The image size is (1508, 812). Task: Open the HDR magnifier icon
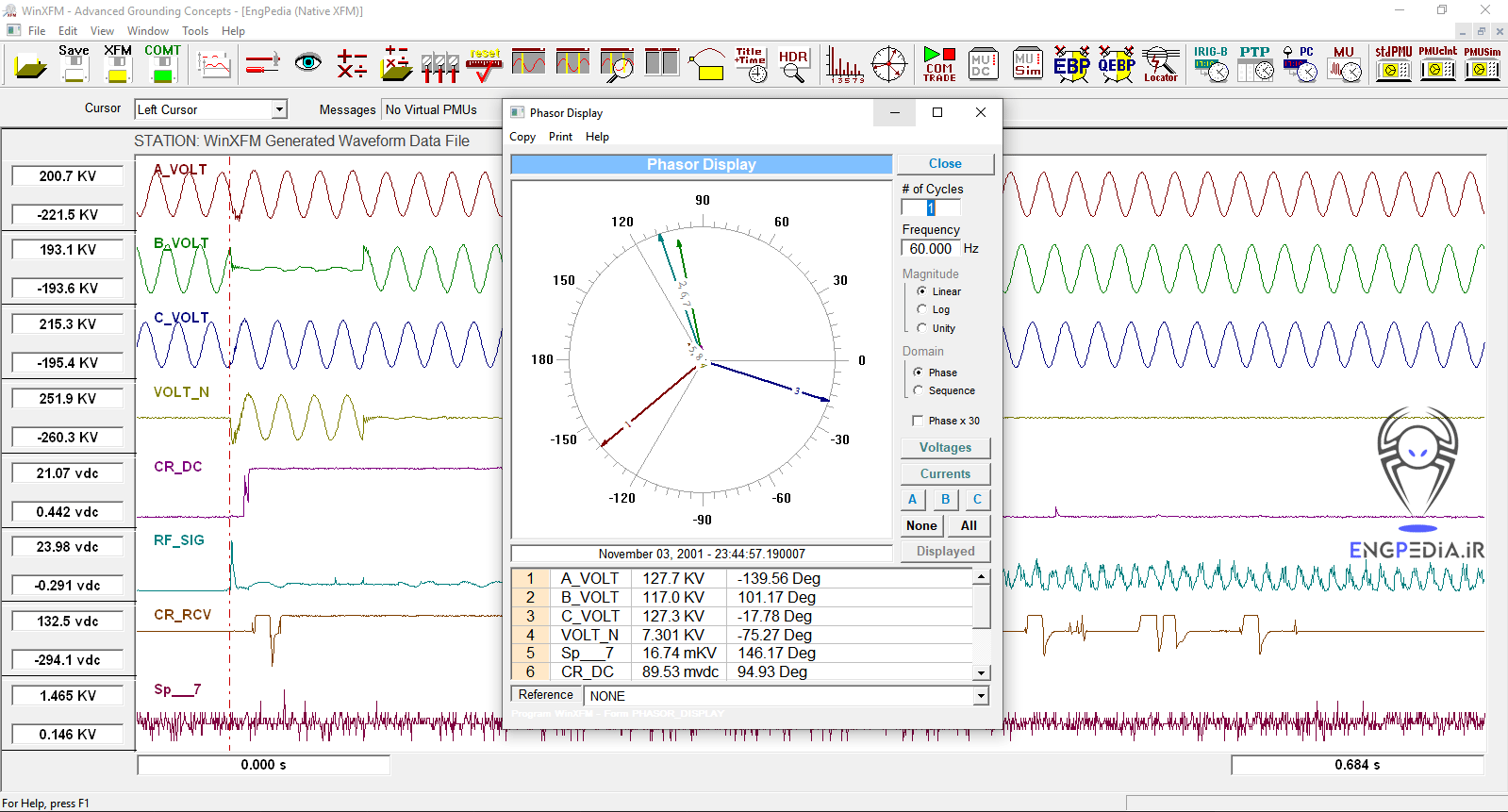793,64
